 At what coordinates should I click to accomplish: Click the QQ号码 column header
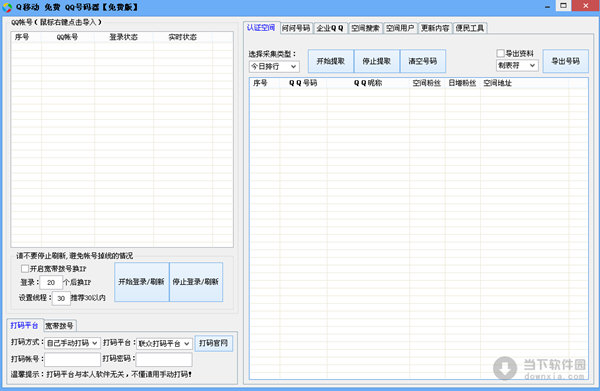pos(303,83)
